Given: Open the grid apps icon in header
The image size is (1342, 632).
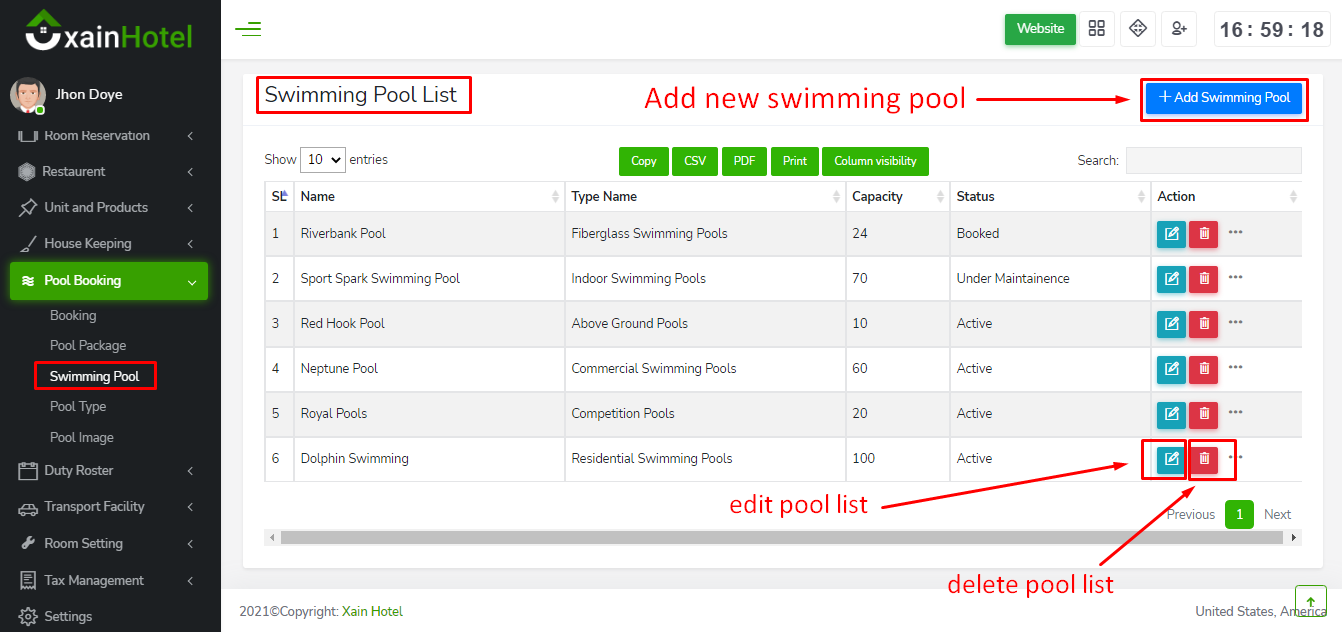Looking at the screenshot, I should 1097,29.
